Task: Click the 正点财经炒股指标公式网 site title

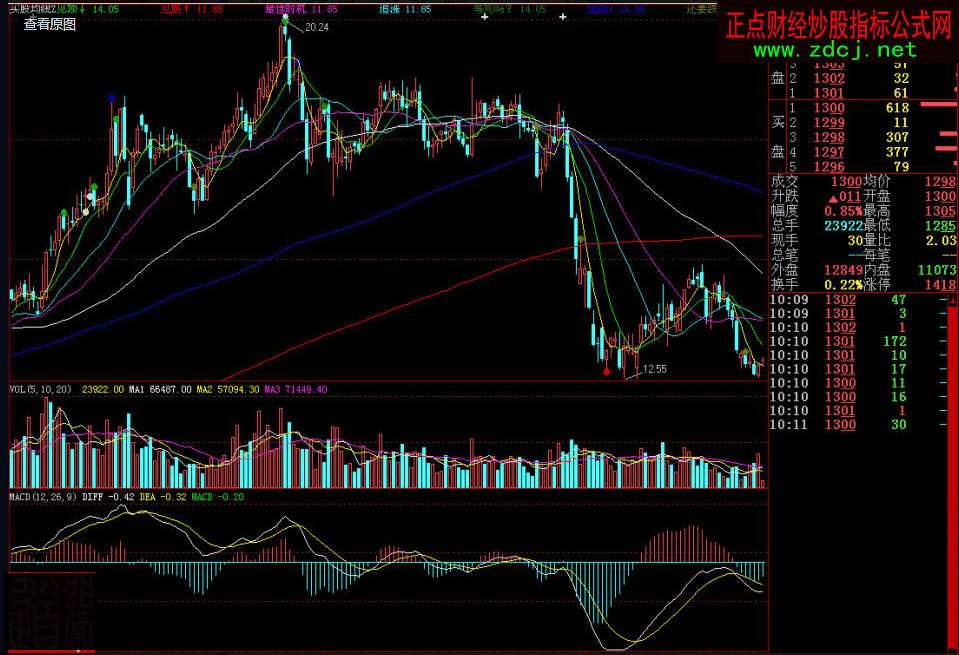Action: (837, 26)
